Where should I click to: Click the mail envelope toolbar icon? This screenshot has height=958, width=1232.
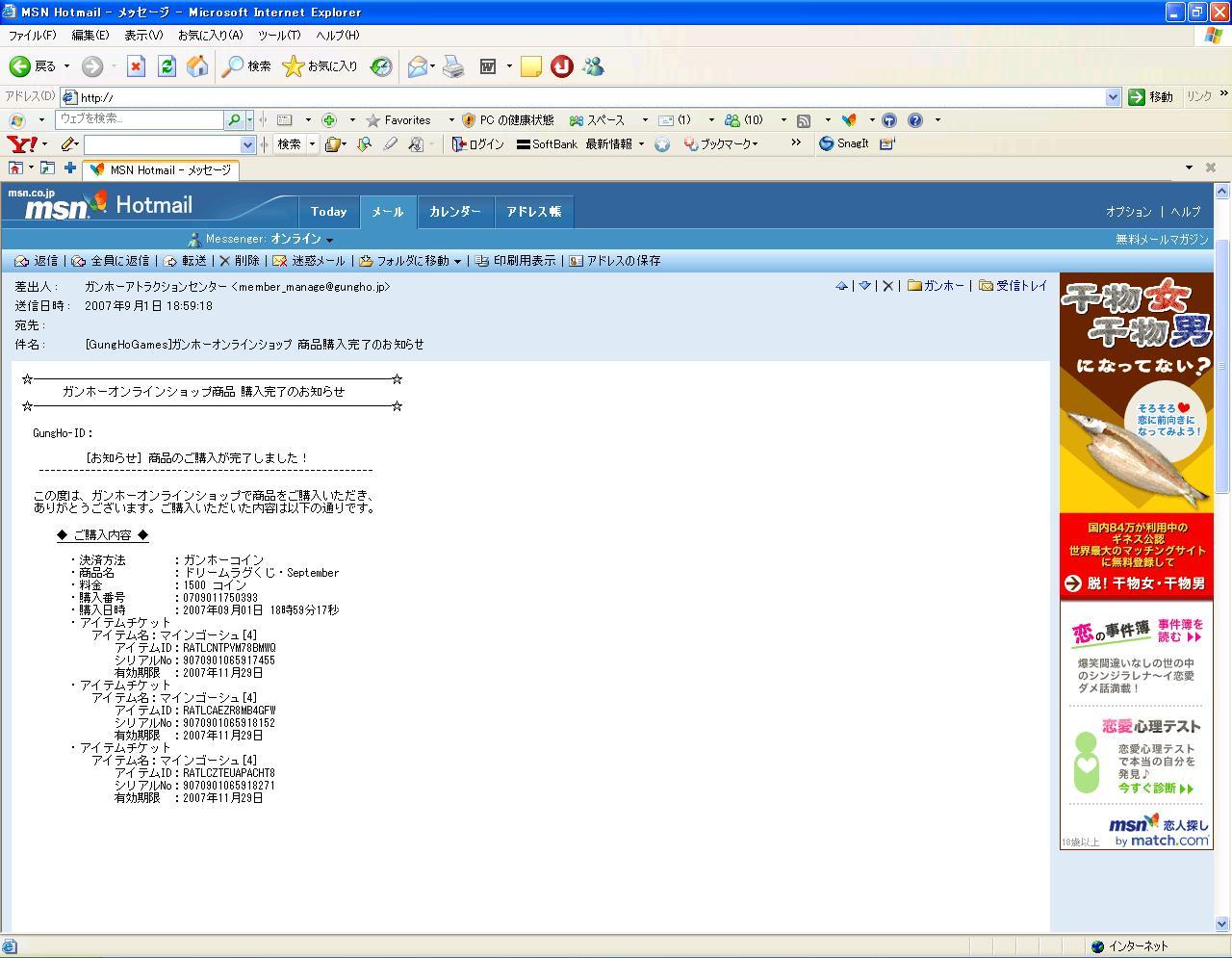417,66
